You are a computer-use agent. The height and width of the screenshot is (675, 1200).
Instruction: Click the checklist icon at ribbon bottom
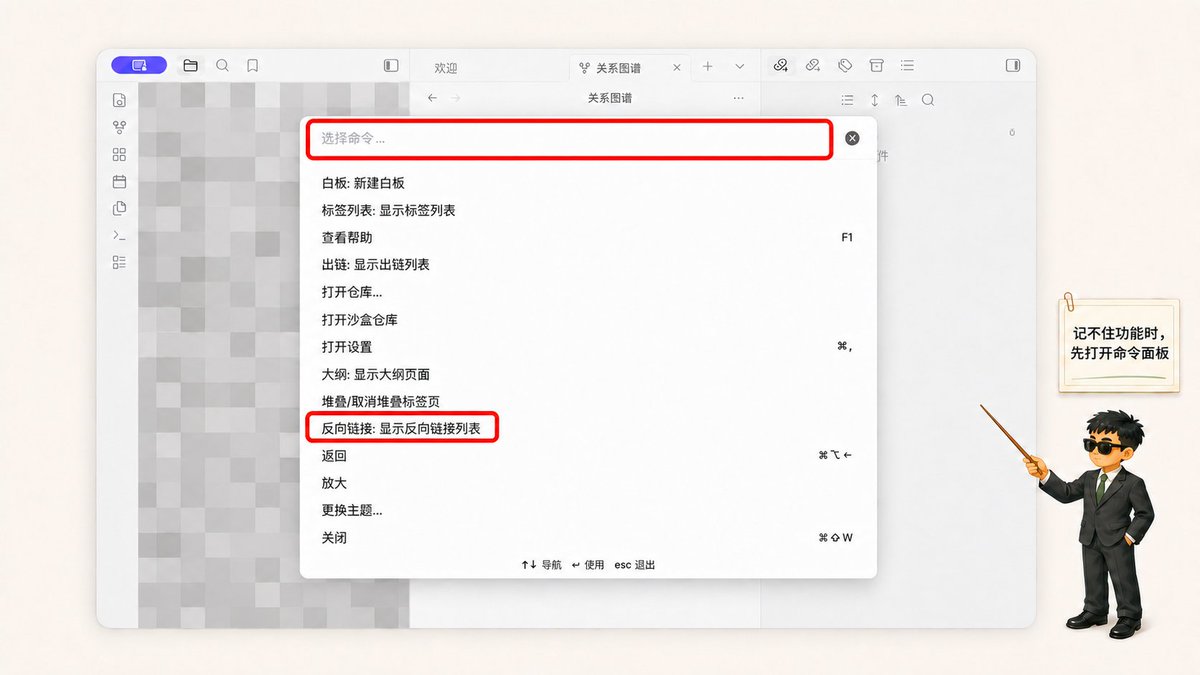click(x=119, y=262)
